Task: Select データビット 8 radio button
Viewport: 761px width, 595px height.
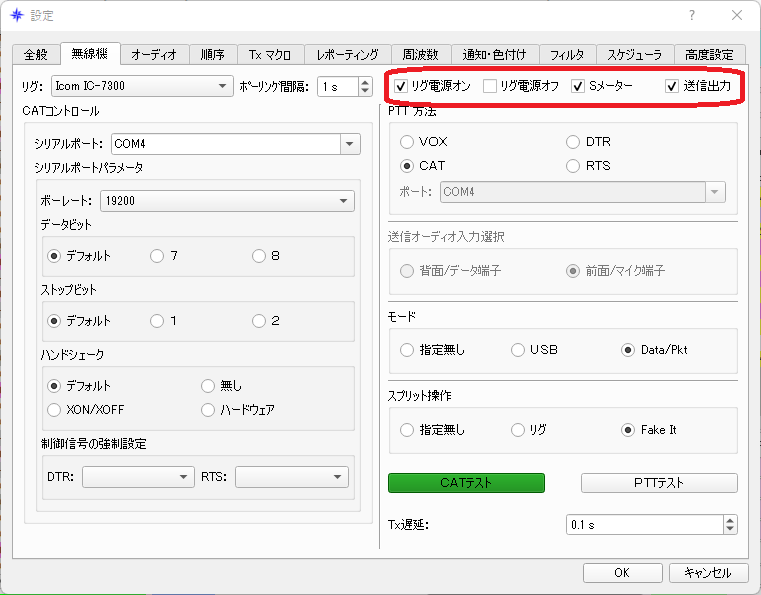Action: 259,256
